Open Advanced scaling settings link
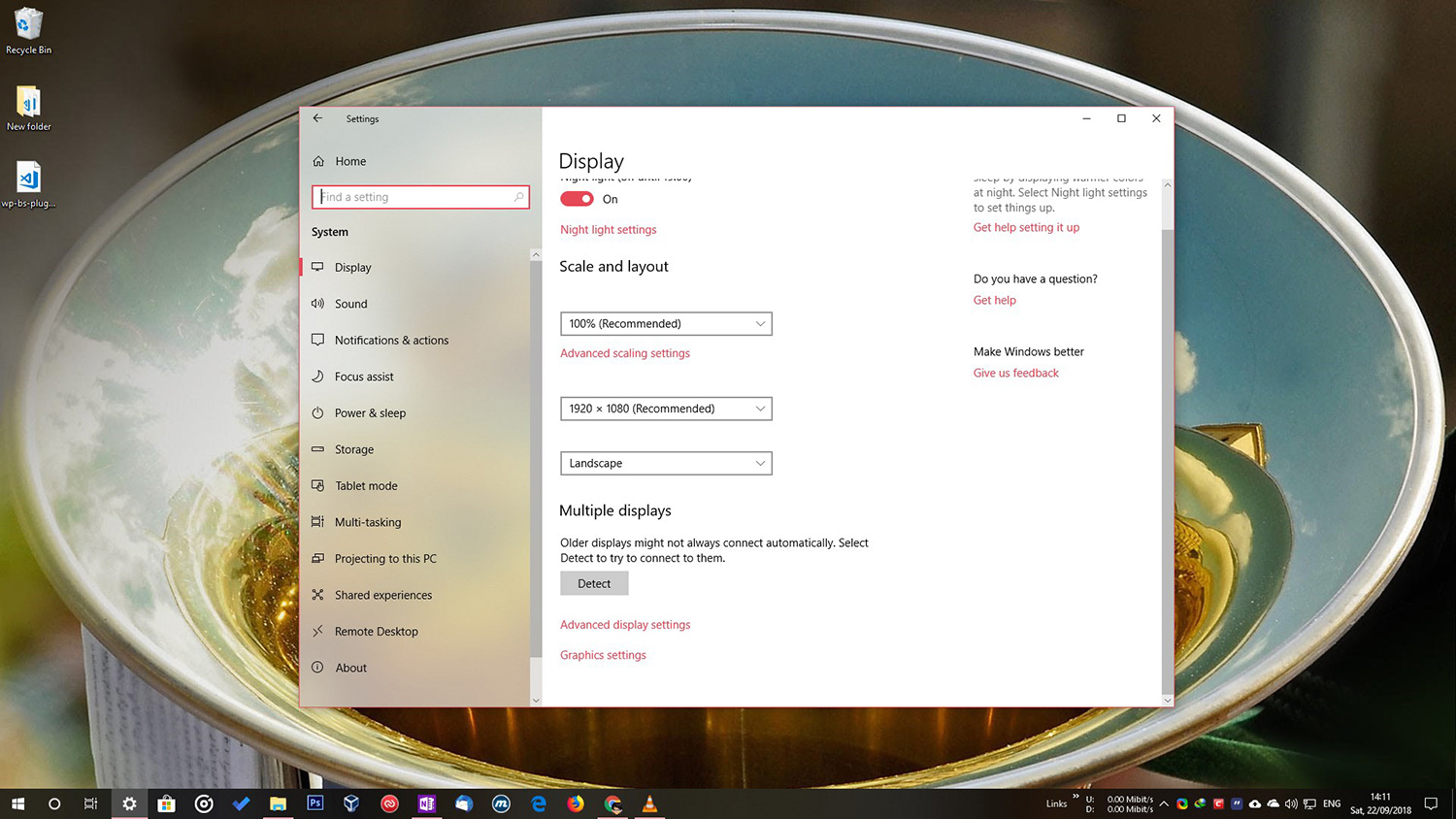The width and height of the screenshot is (1456, 819). [624, 353]
